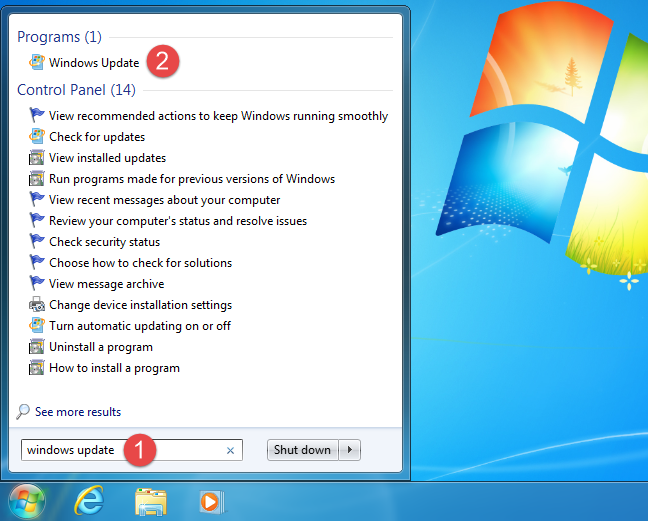Screen dimensions: 648x521
Task: Open Choose how to check for solutions
Action: [141, 263]
